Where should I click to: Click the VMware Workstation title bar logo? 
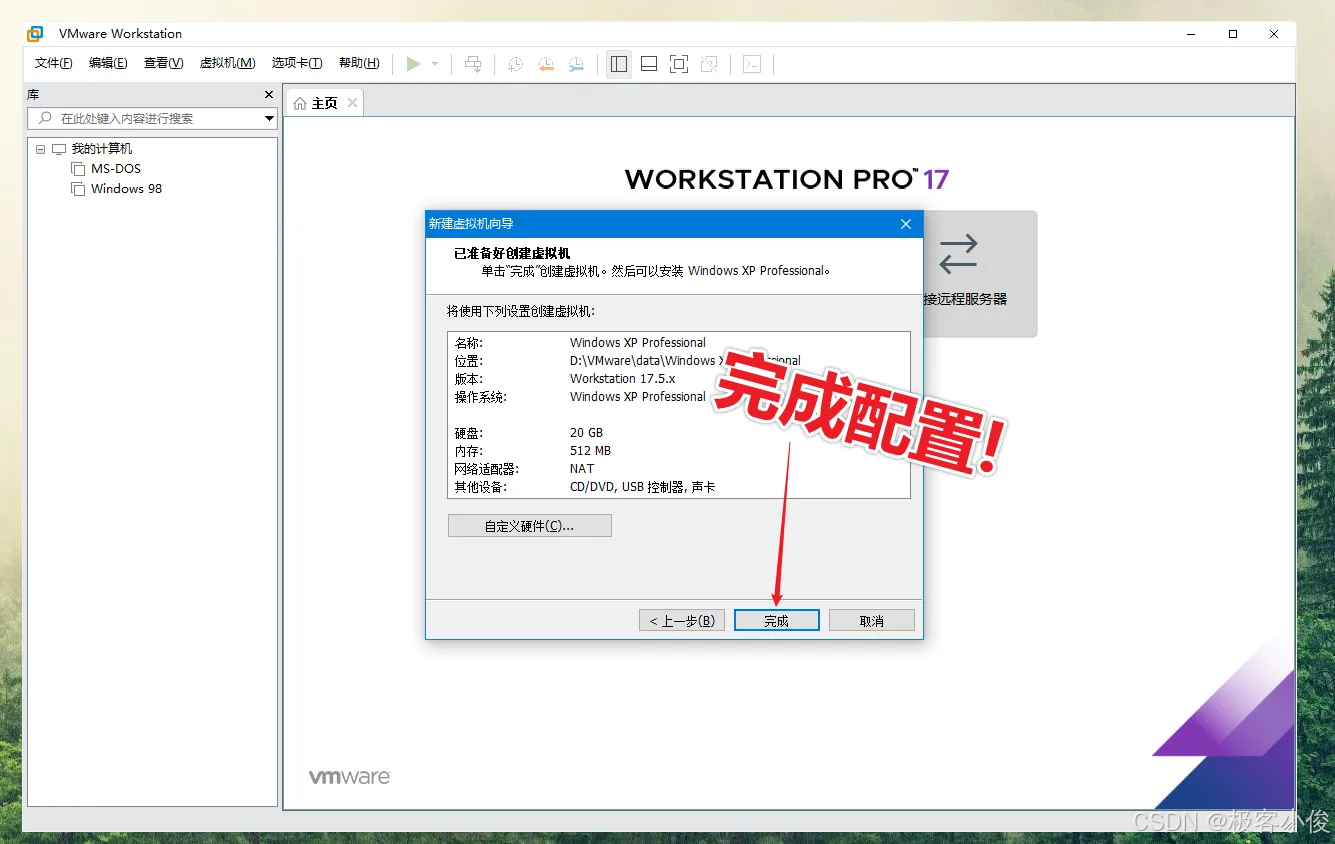tap(35, 33)
